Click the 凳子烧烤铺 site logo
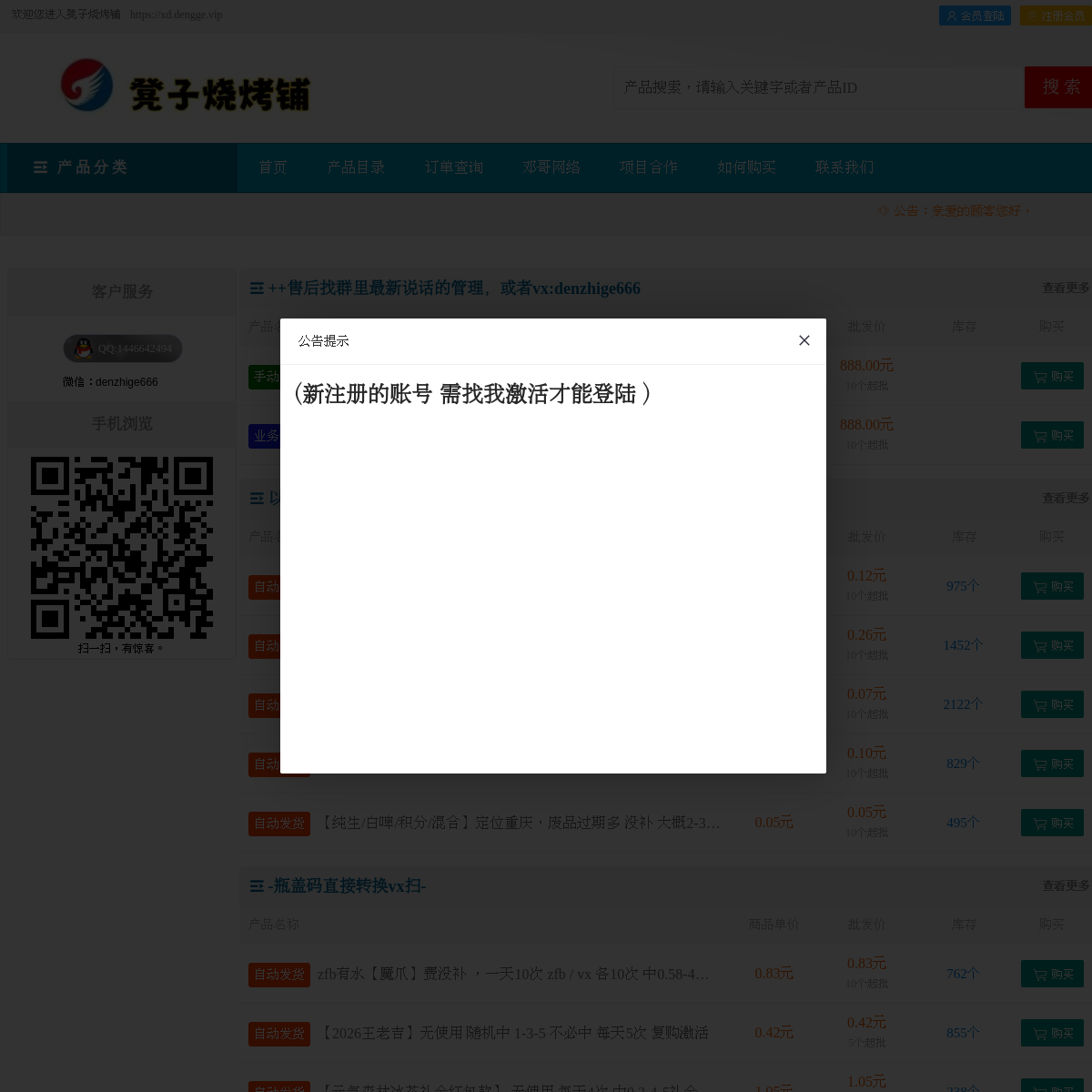Screen dimensions: 1092x1092 (x=186, y=88)
